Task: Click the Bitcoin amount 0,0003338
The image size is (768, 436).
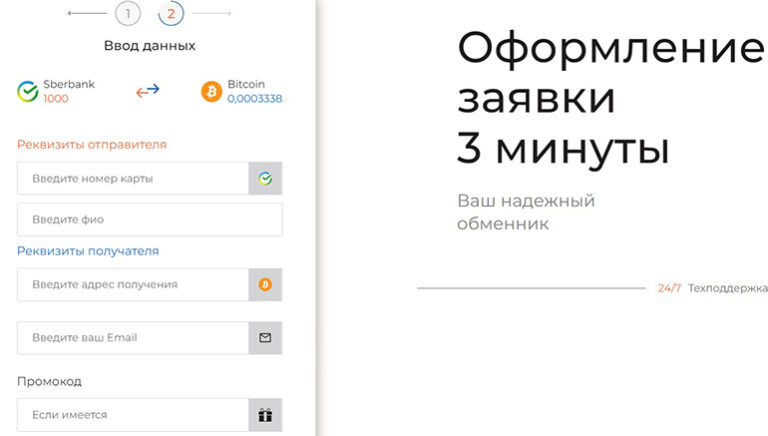Action: click(254, 99)
